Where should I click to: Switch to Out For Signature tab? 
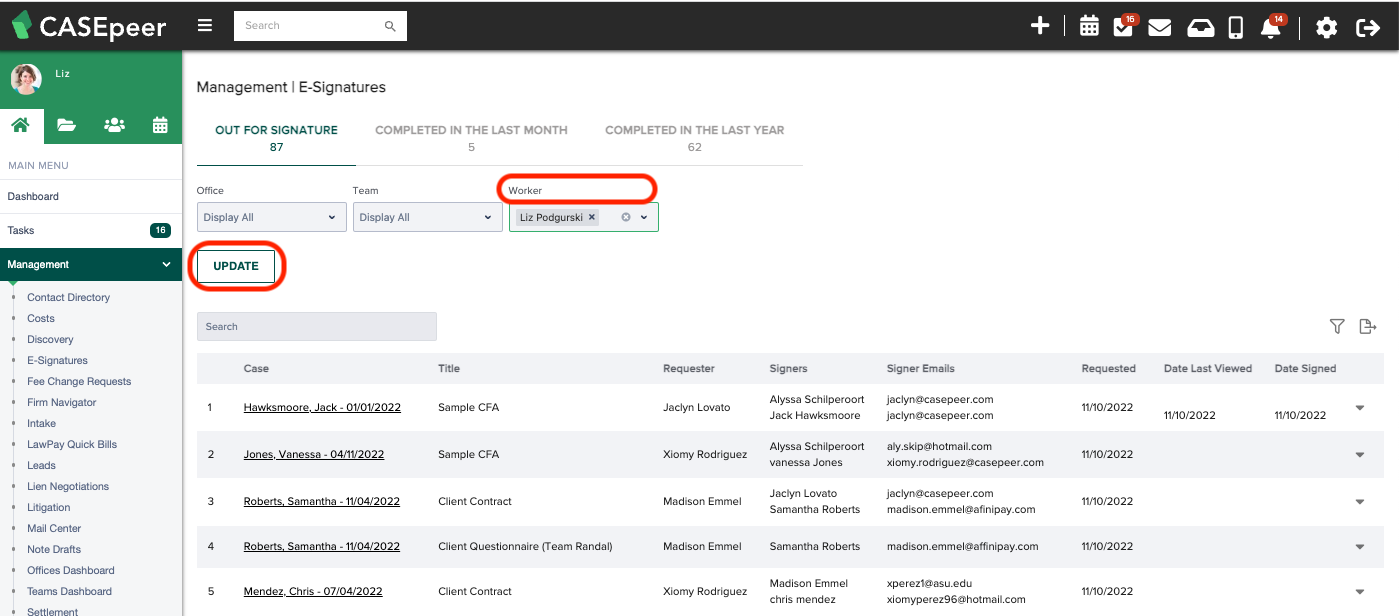[x=276, y=139]
